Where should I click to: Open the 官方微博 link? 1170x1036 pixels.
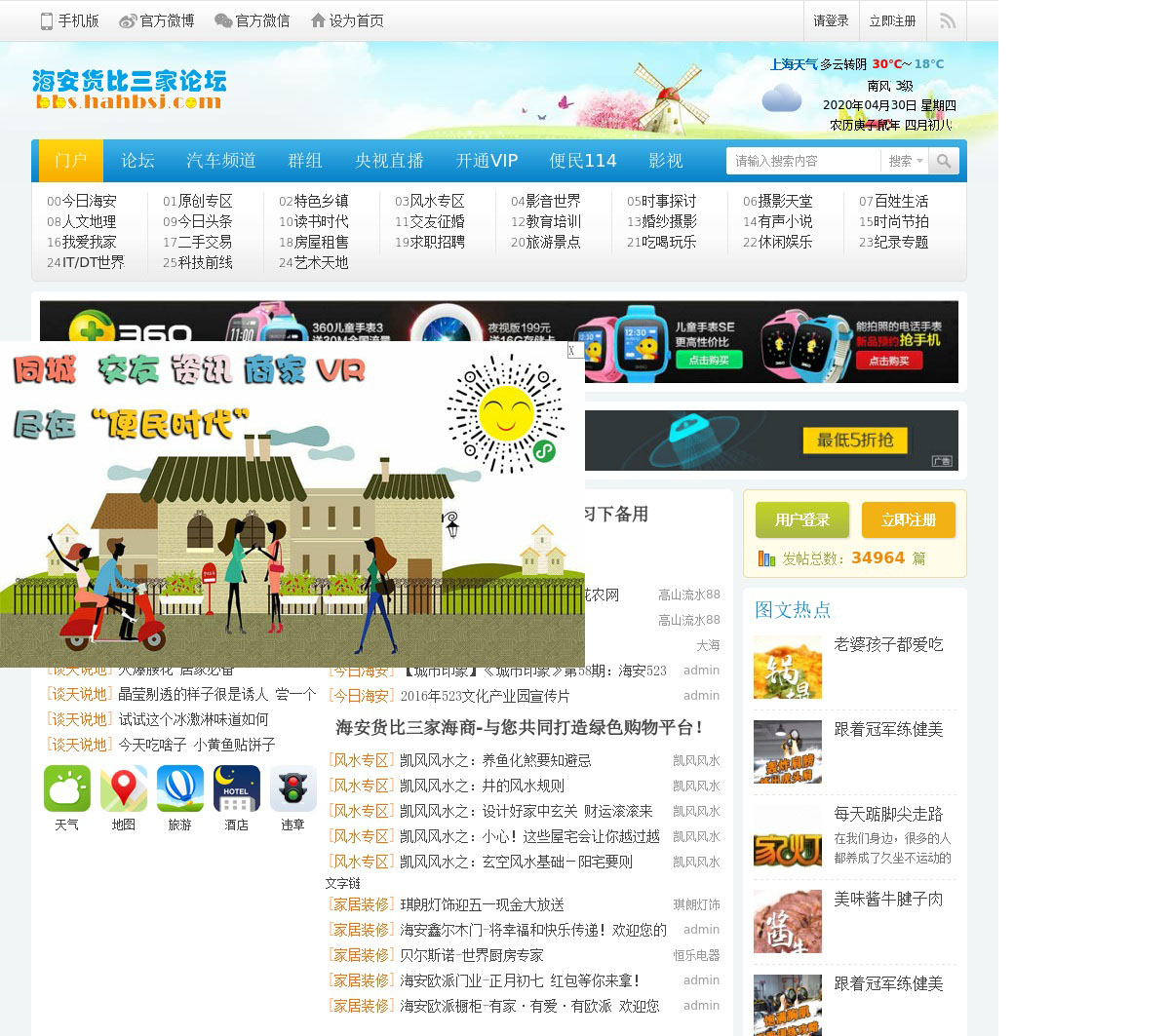tap(156, 20)
